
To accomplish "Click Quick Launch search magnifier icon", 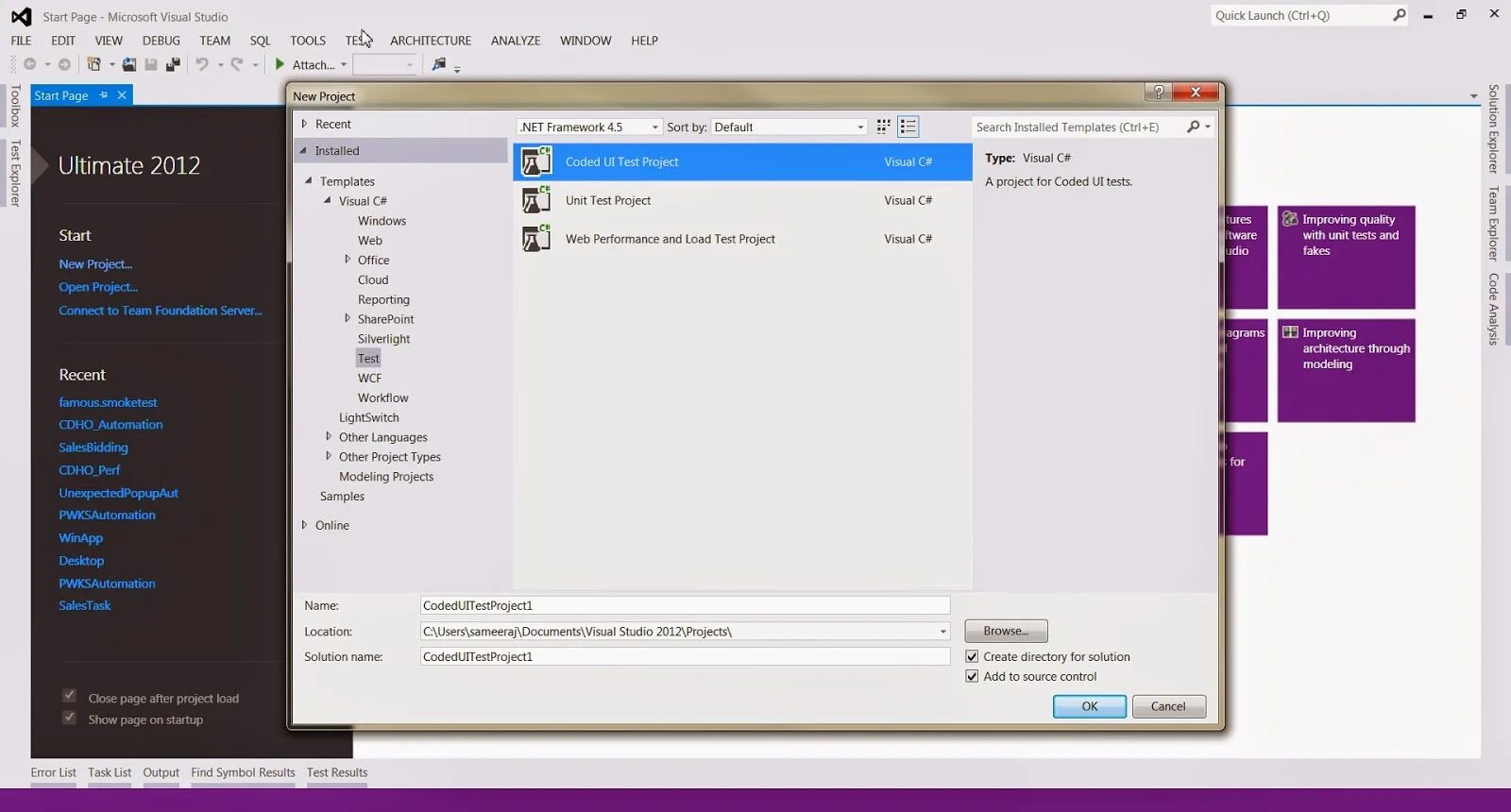I will pos(1400,15).
